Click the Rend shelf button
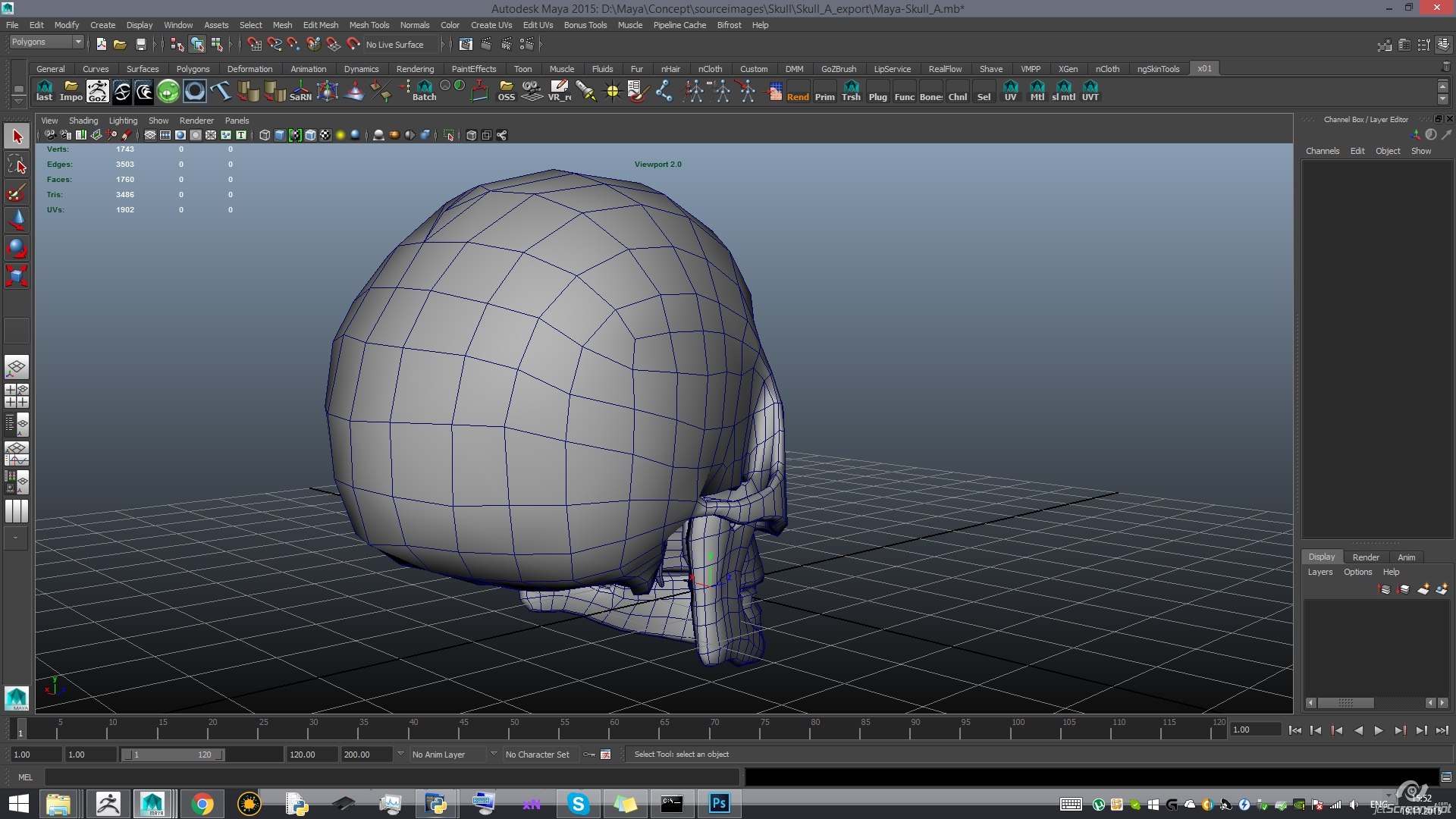 798,91
